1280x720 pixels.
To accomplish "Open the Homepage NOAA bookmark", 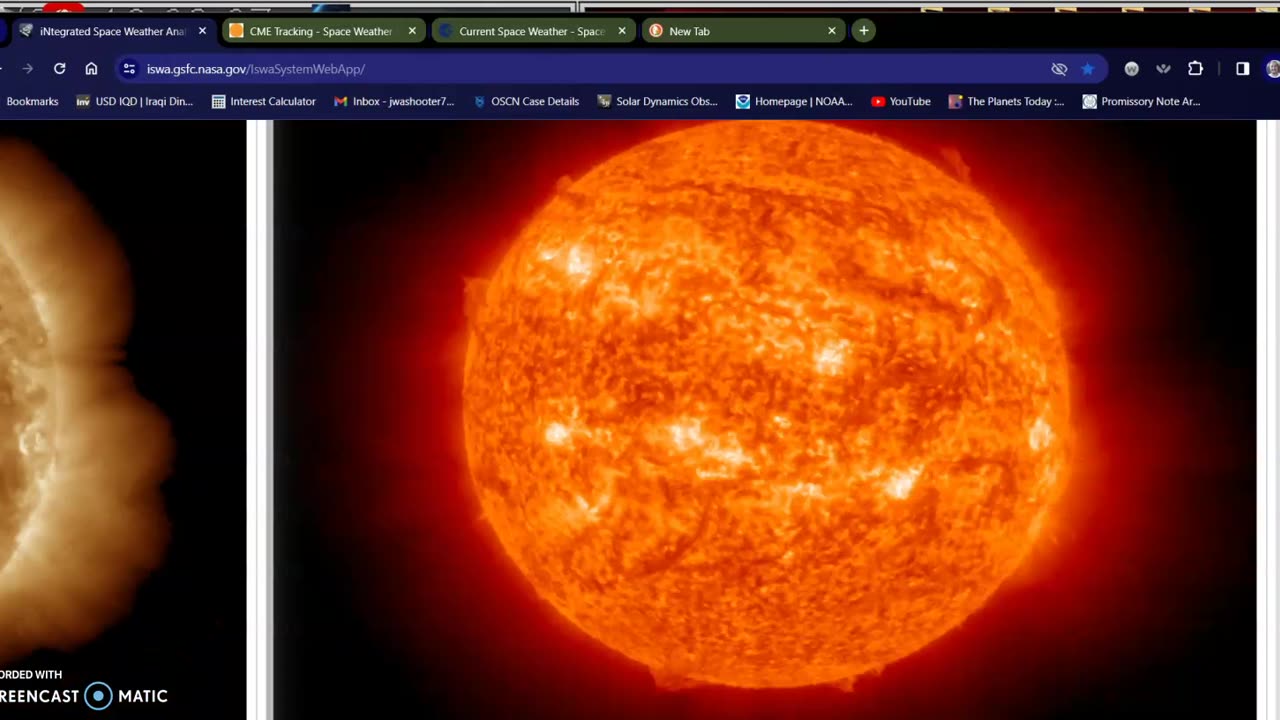I will [x=794, y=101].
